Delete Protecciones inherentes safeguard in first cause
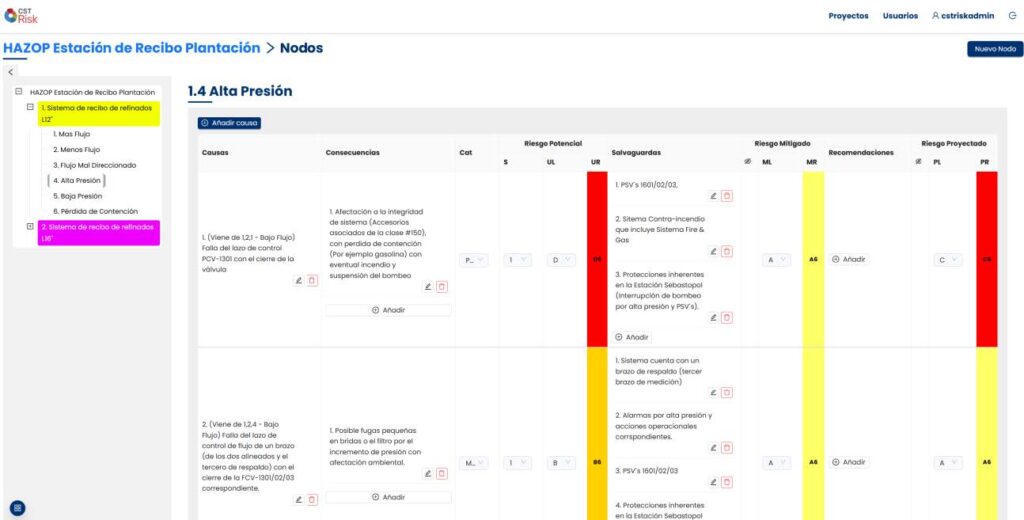This screenshot has height=520, width=1024. pos(727,317)
